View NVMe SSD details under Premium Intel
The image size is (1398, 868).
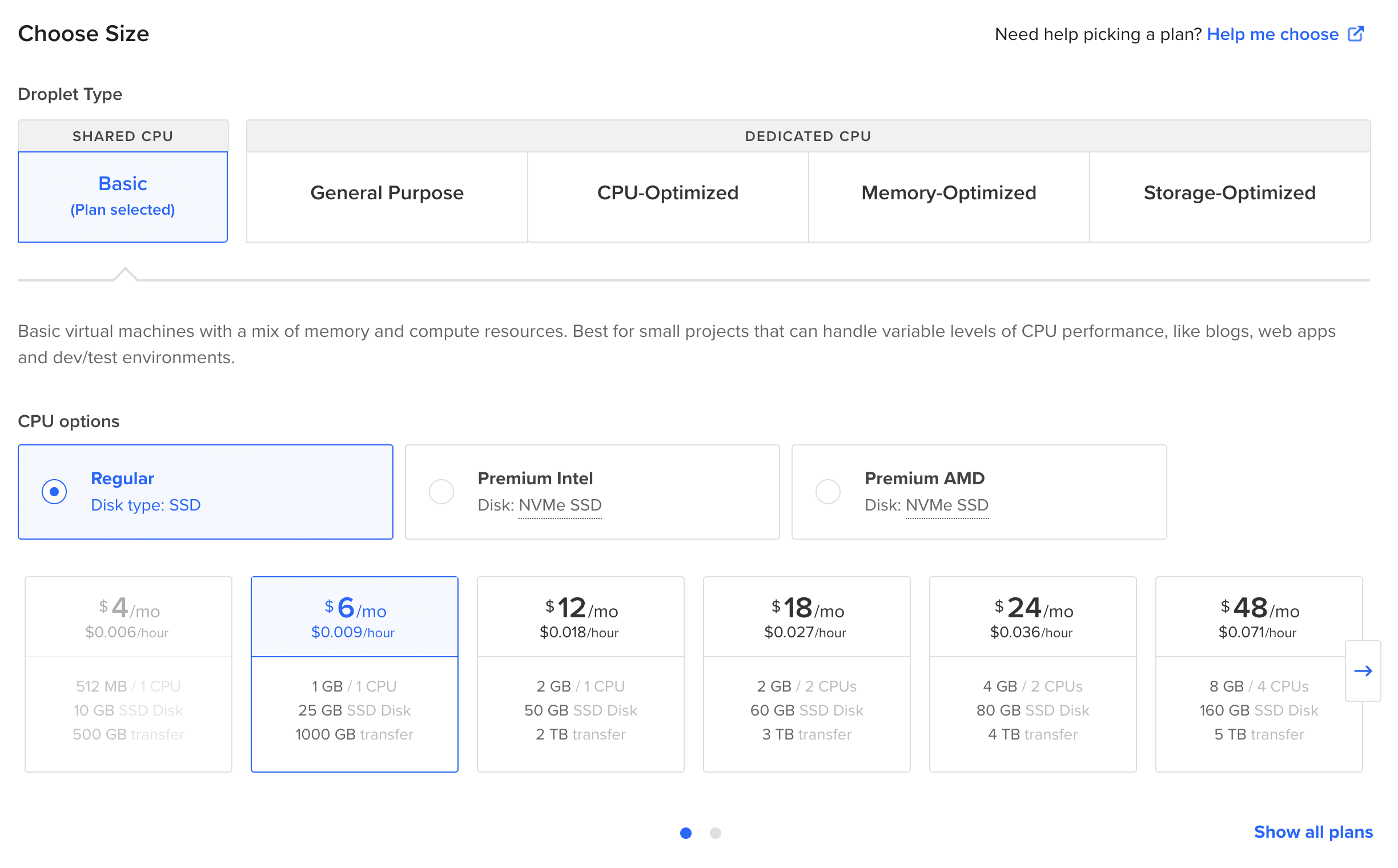[559, 505]
